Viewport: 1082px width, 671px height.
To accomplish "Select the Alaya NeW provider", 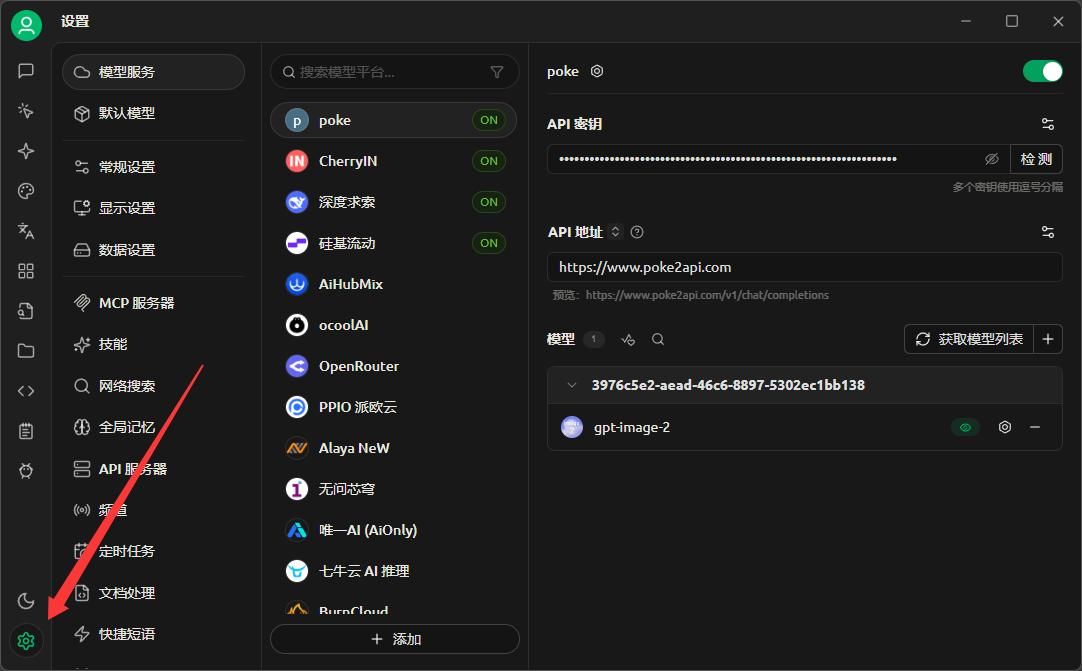I will pos(393,448).
